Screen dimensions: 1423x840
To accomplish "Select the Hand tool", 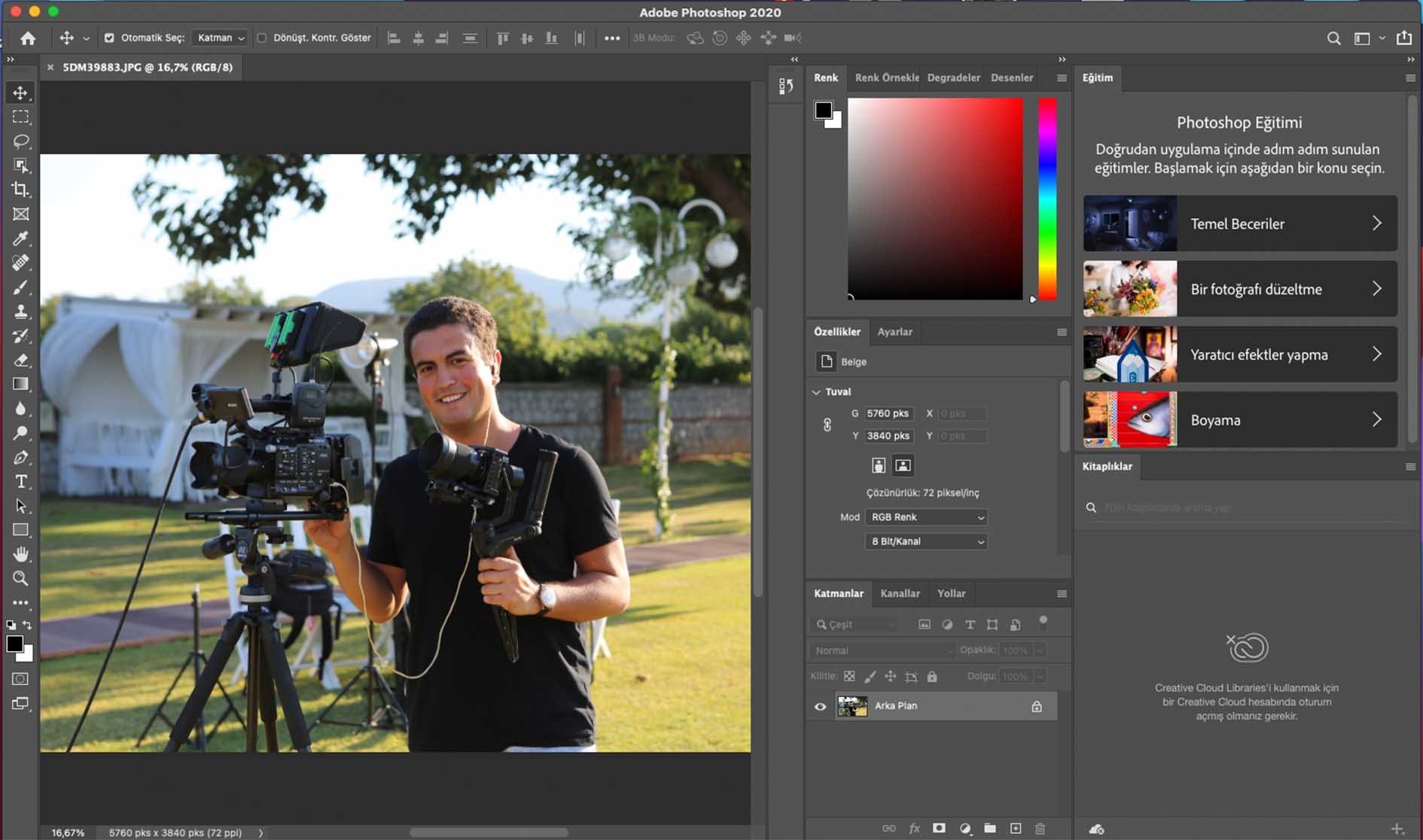I will (20, 555).
